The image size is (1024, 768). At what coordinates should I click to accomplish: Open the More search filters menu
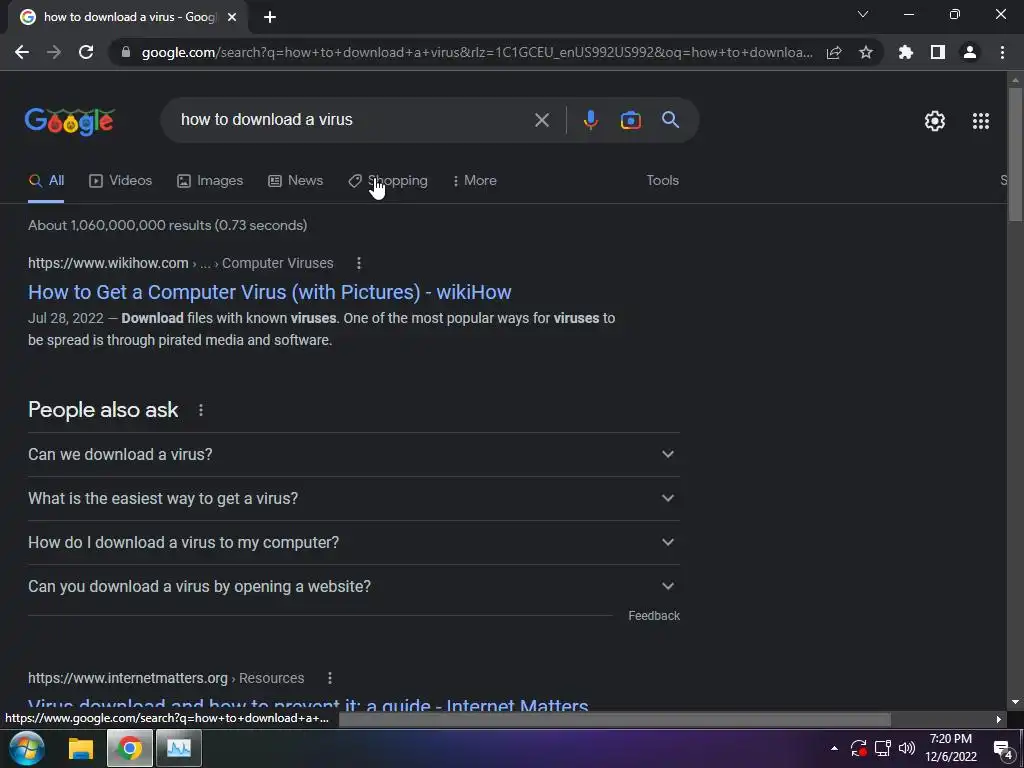(x=475, y=181)
